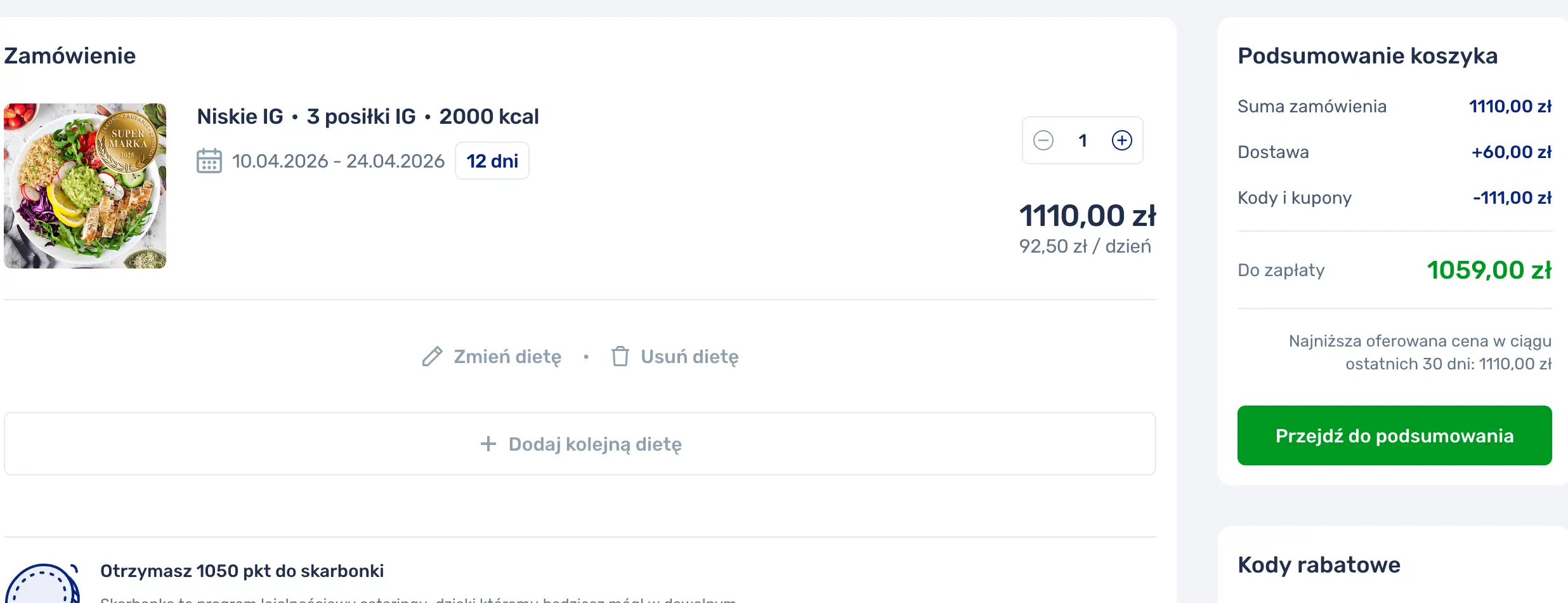Click the plus icon beside Dodaj kolejną dietę
Screen dimensions: 1568x603
[487, 444]
